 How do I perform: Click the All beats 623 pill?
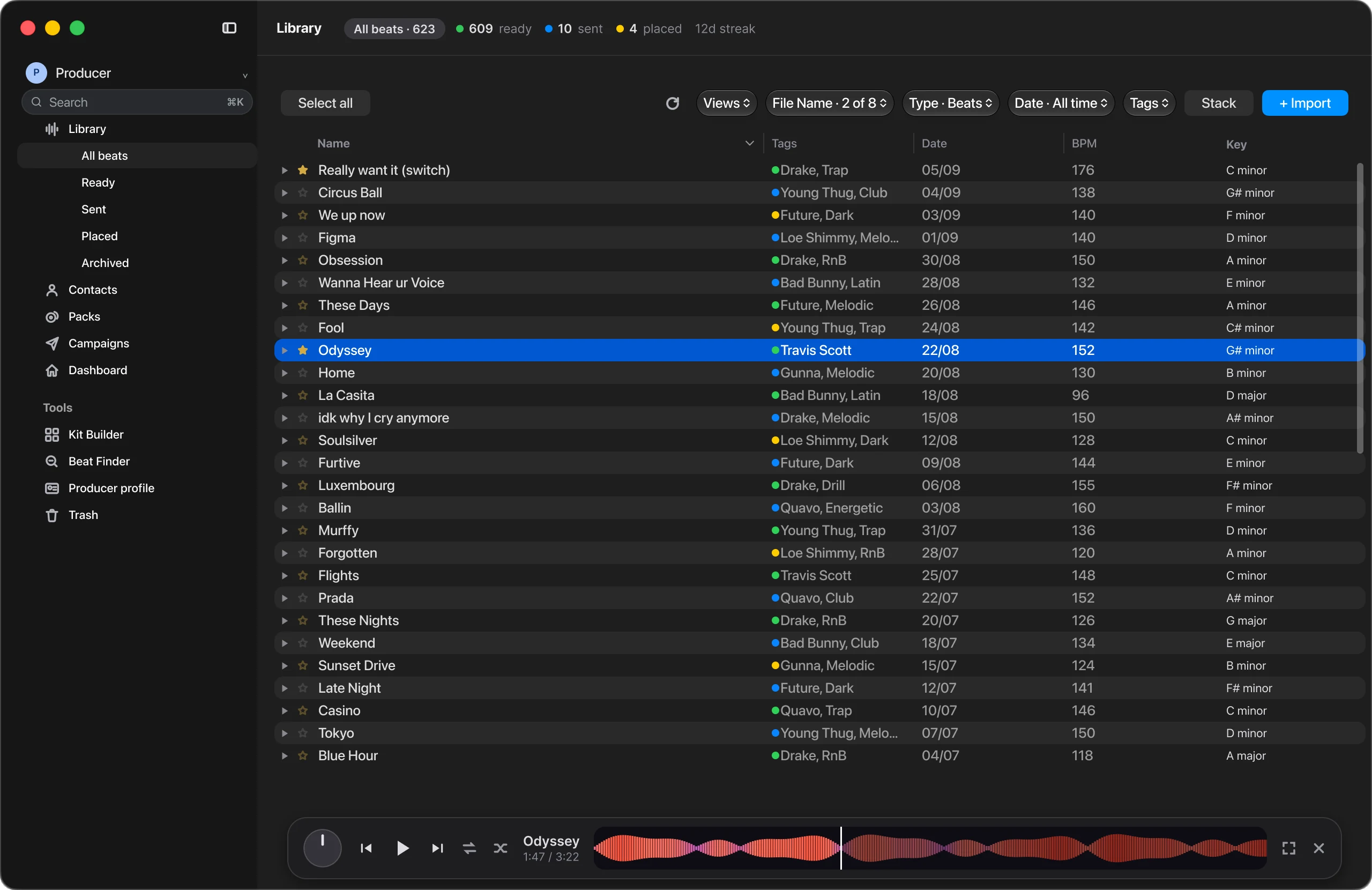394,29
